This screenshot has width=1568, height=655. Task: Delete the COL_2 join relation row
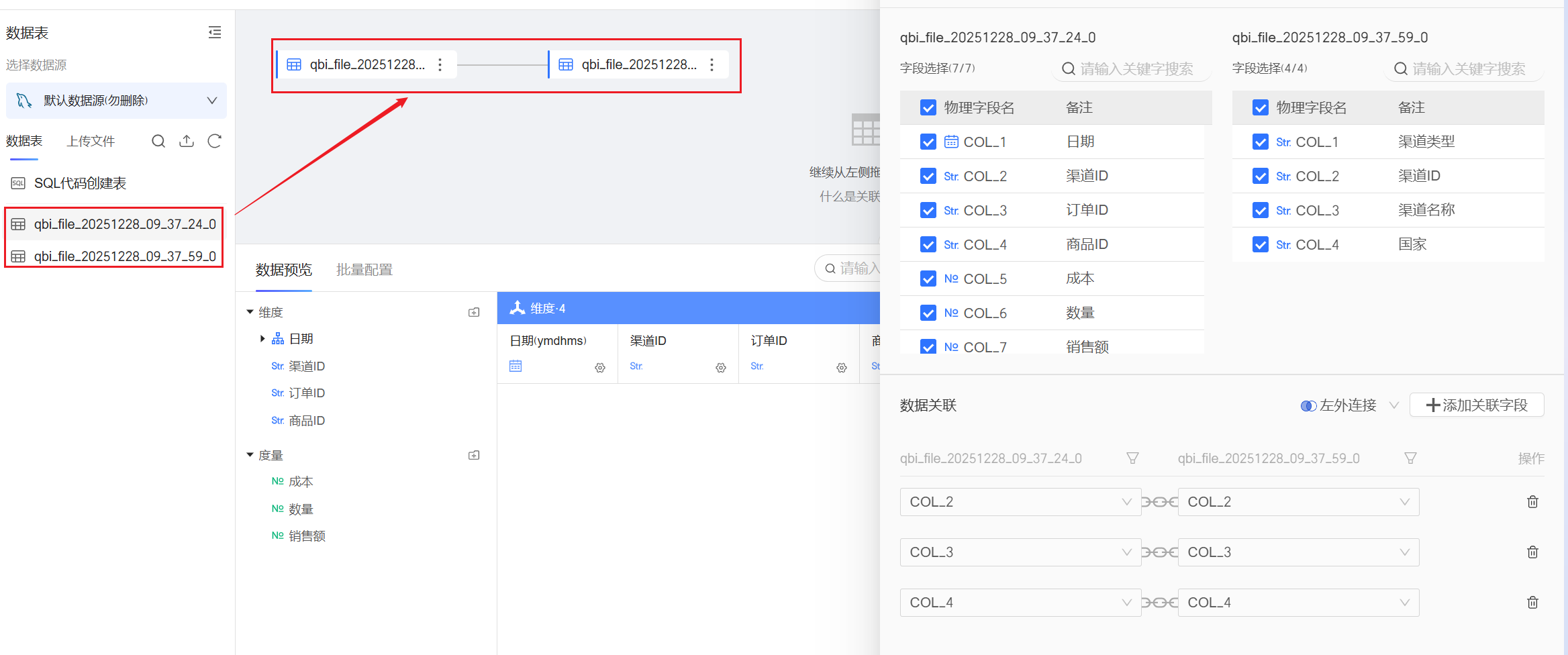click(x=1532, y=502)
